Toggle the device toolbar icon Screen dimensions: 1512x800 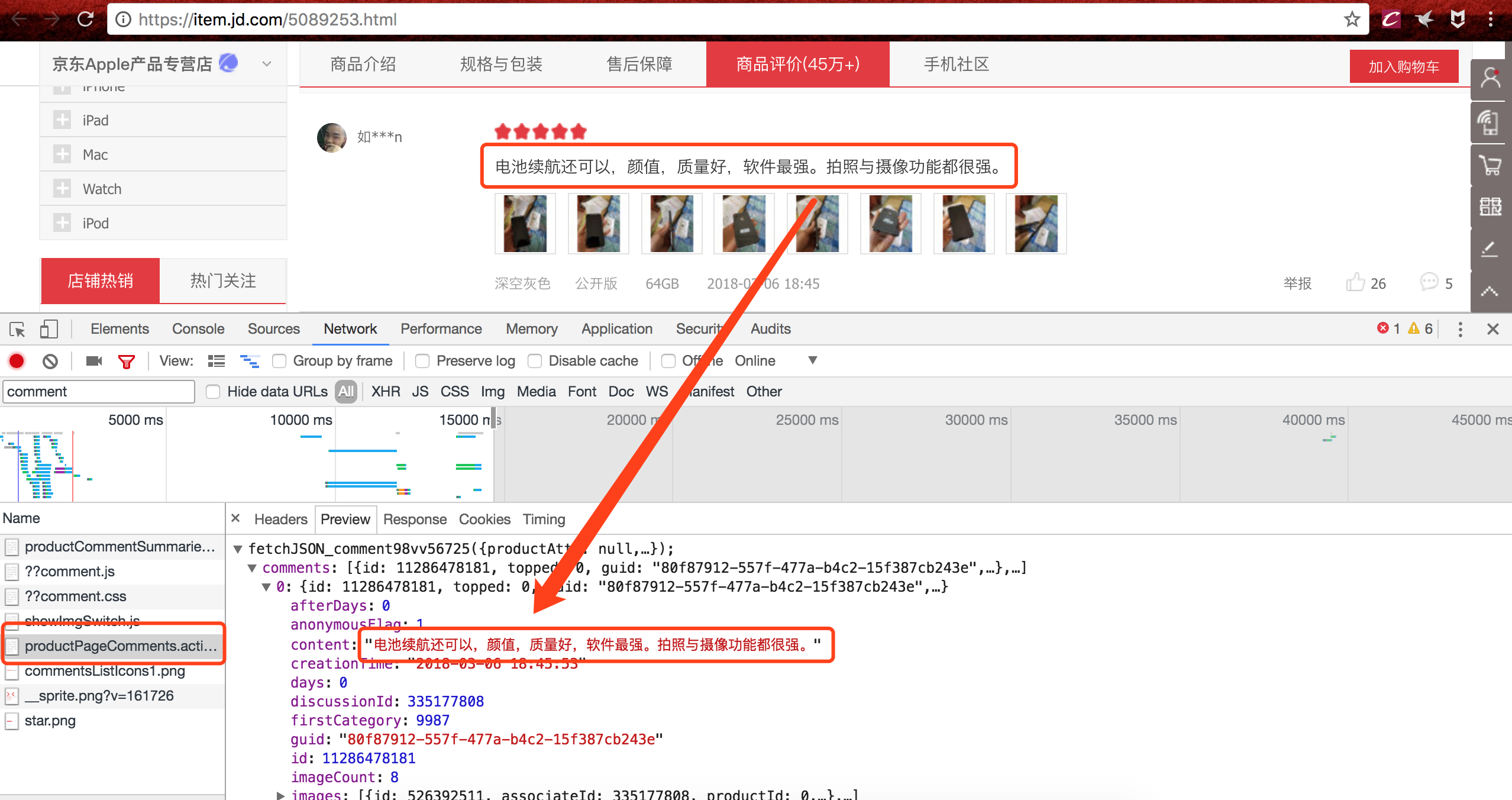pos(49,329)
